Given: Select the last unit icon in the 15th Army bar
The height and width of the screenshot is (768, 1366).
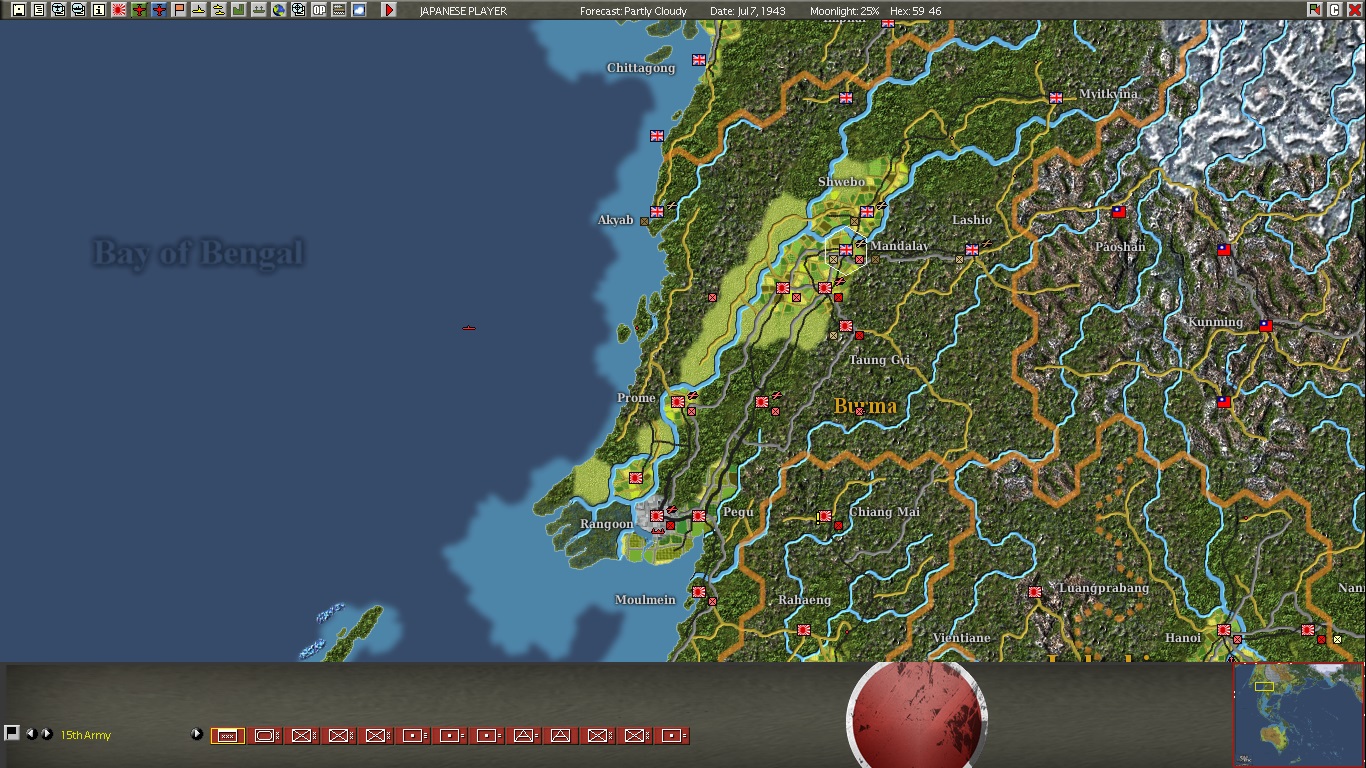Looking at the screenshot, I should [672, 736].
